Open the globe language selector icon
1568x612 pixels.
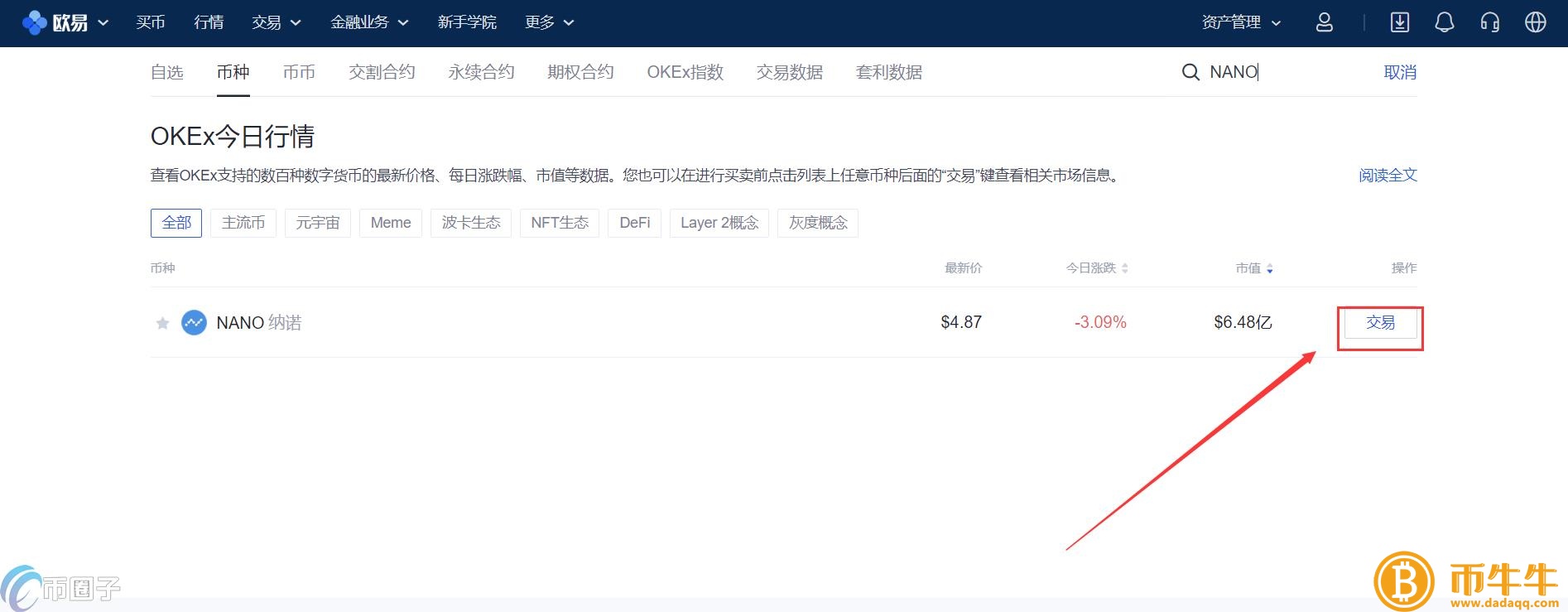(1535, 22)
